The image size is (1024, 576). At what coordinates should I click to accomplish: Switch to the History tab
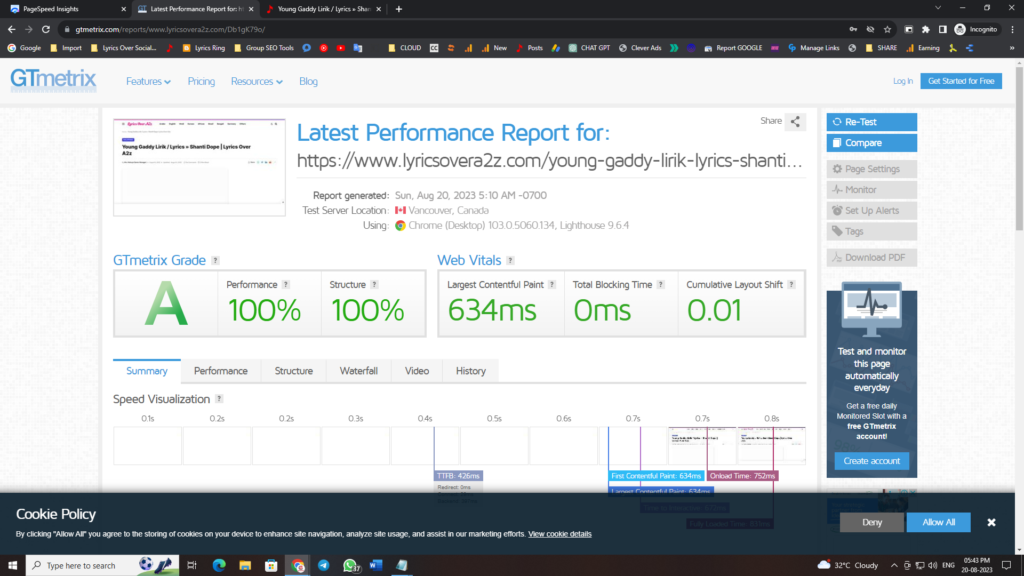click(471, 371)
